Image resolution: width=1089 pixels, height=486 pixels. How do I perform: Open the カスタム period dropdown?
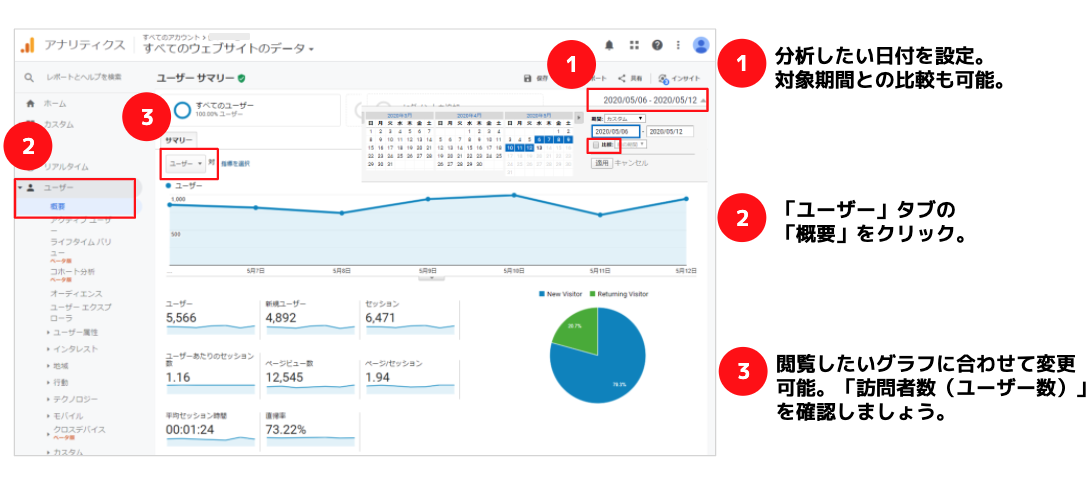pos(624,119)
